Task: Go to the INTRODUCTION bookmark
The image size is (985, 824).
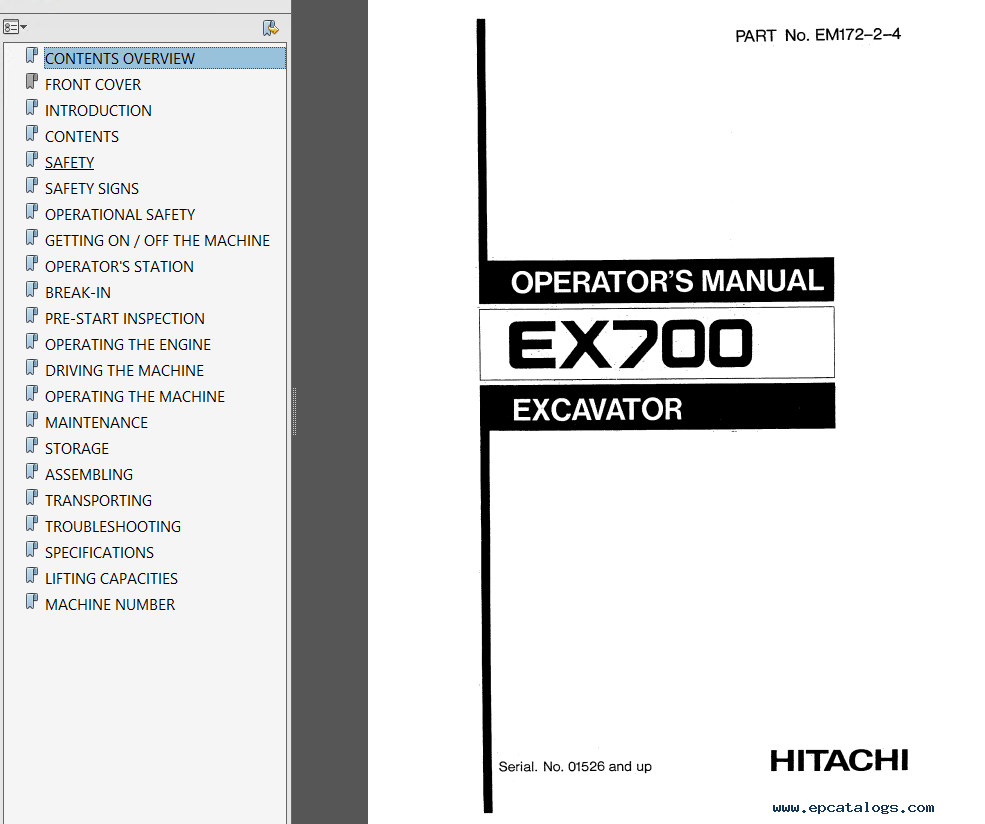Action: 98,111
